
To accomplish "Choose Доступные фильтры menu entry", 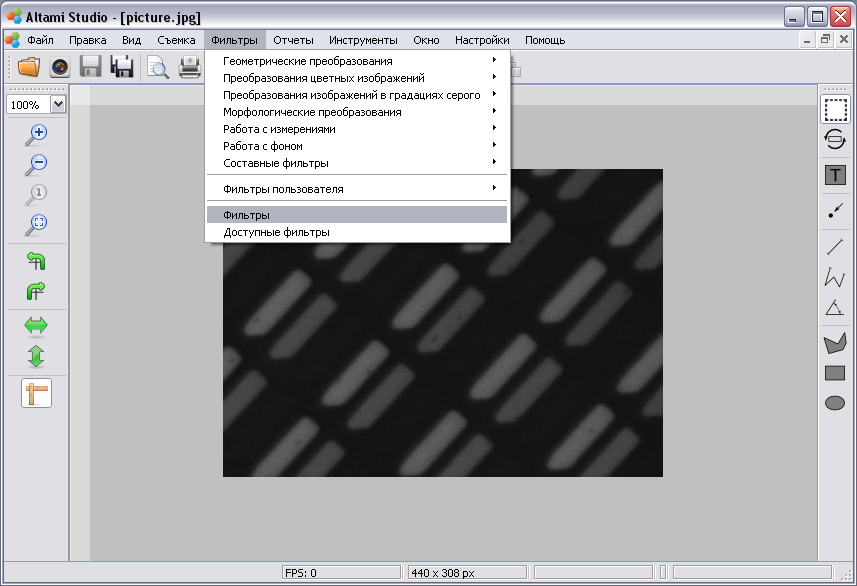I will tap(357, 232).
